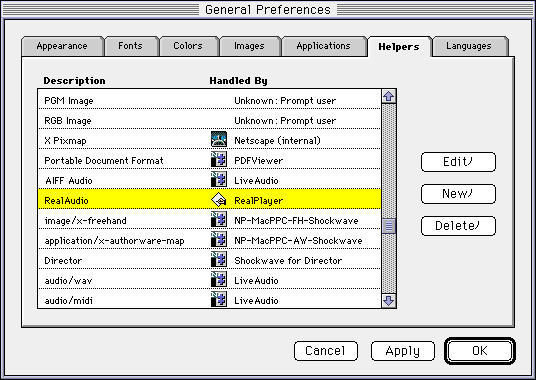
Task: Click the Netscape icon beside X Pixmap
Action: coord(219,139)
